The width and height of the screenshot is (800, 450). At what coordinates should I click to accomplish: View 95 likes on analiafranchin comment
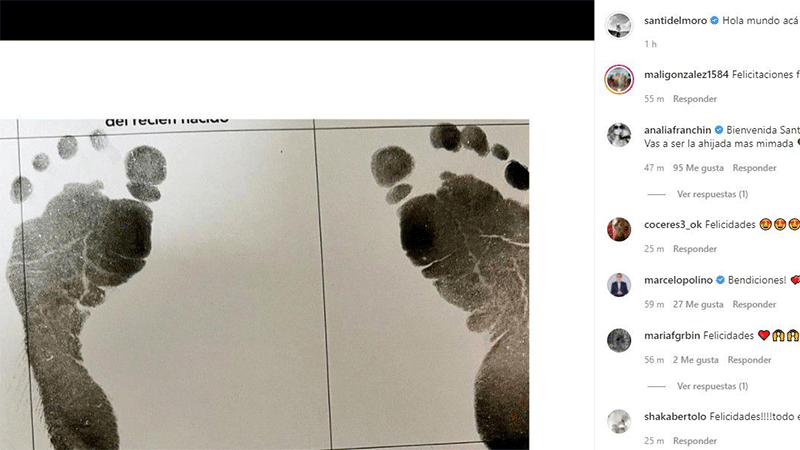click(698, 168)
